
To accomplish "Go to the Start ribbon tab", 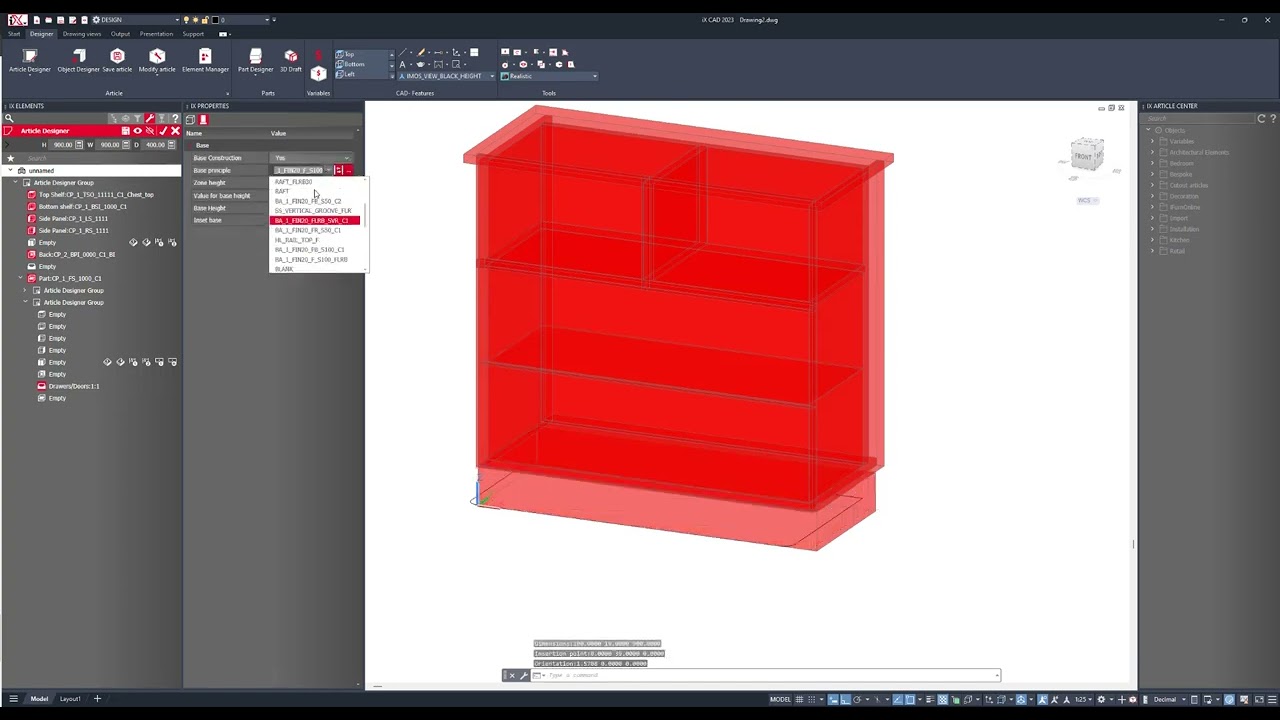I will coord(14,34).
